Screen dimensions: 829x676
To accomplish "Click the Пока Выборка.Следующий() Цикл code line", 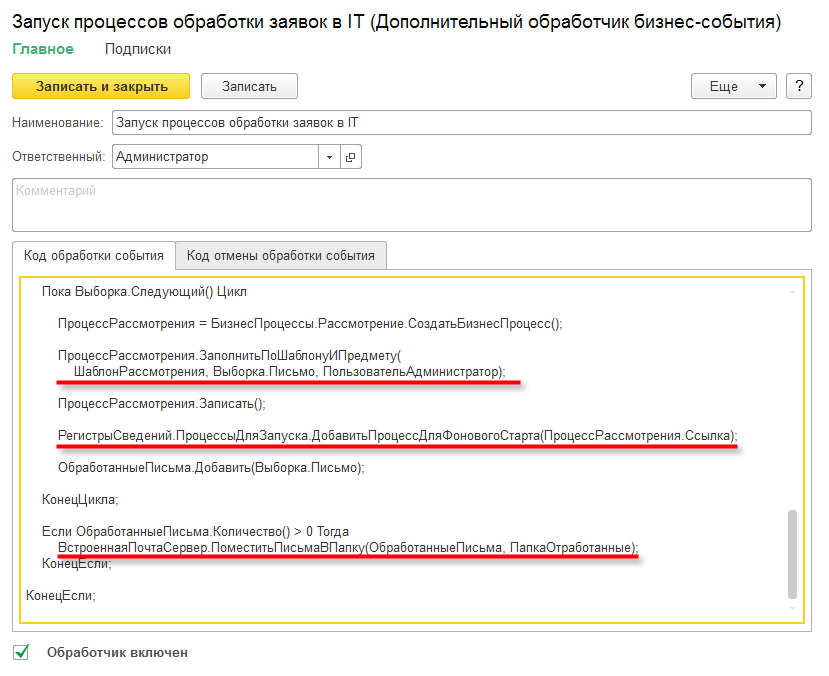I will [x=144, y=292].
